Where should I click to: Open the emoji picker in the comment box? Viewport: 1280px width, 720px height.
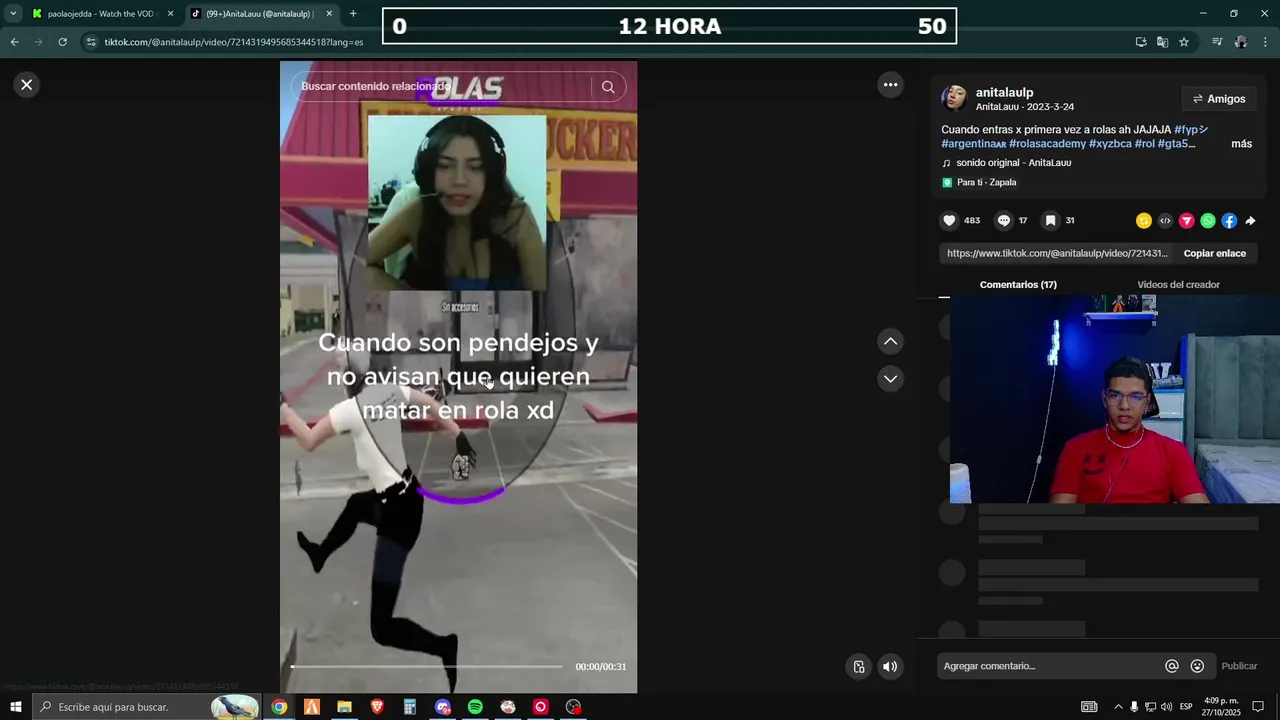coord(1197,666)
